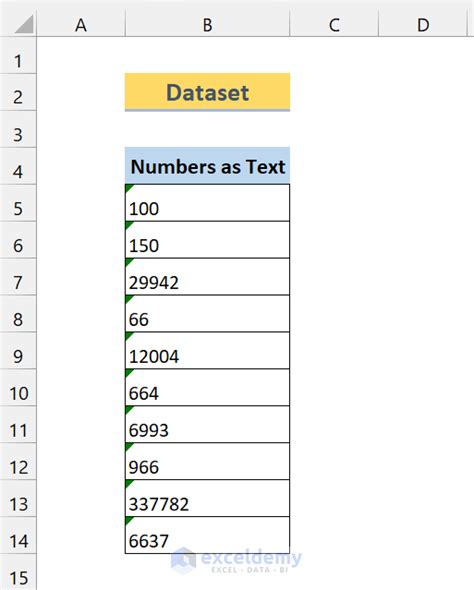This screenshot has width=474, height=590.
Task: Select the cell containing 29942
Action: [x=207, y=277]
